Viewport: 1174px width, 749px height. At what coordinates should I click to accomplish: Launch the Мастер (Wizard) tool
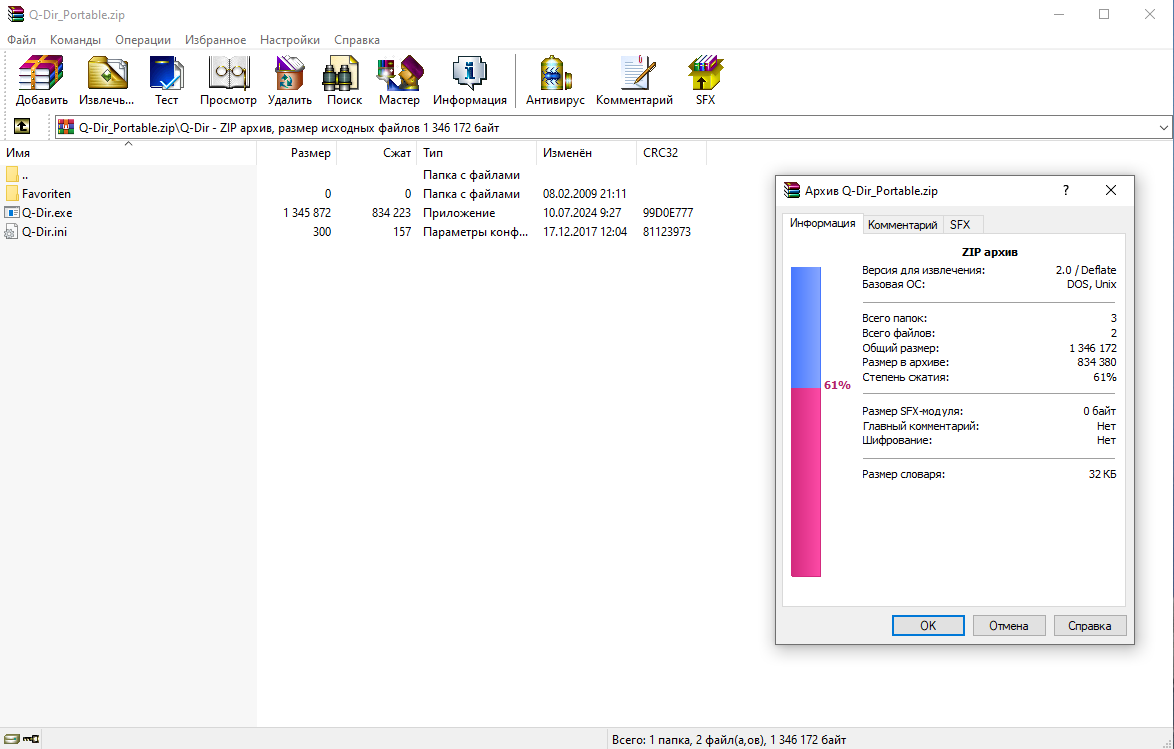pyautogui.click(x=399, y=73)
